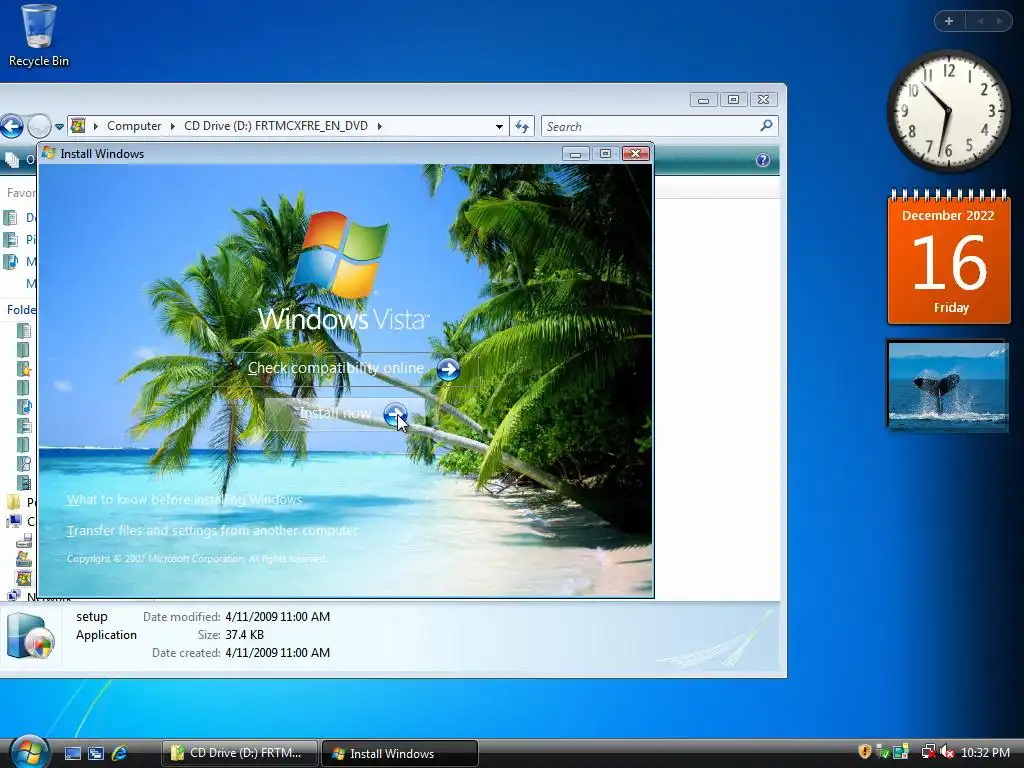Open the Start menu orb

pos(29,752)
